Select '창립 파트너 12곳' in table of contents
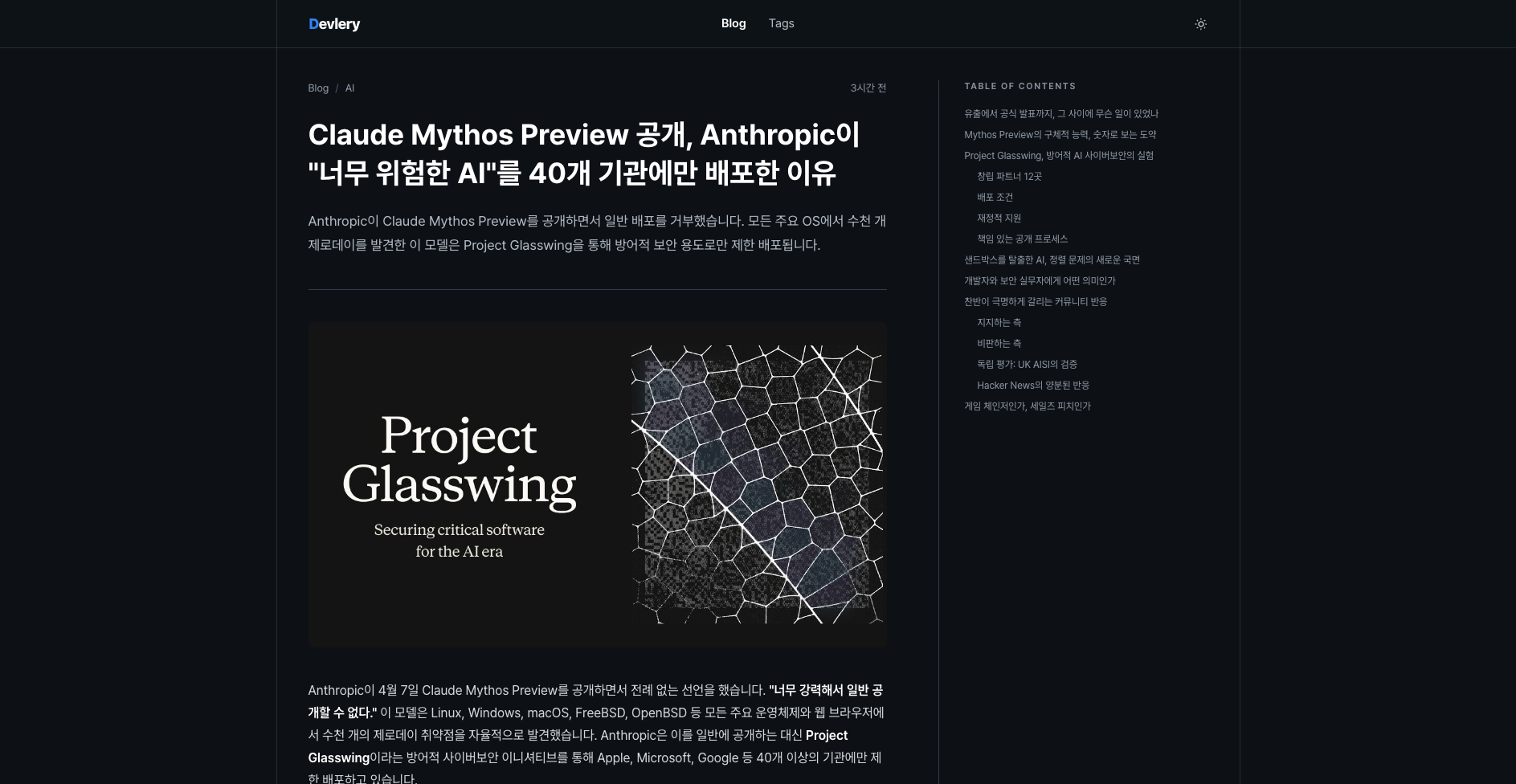This screenshot has height=784, width=1516. coord(1009,177)
